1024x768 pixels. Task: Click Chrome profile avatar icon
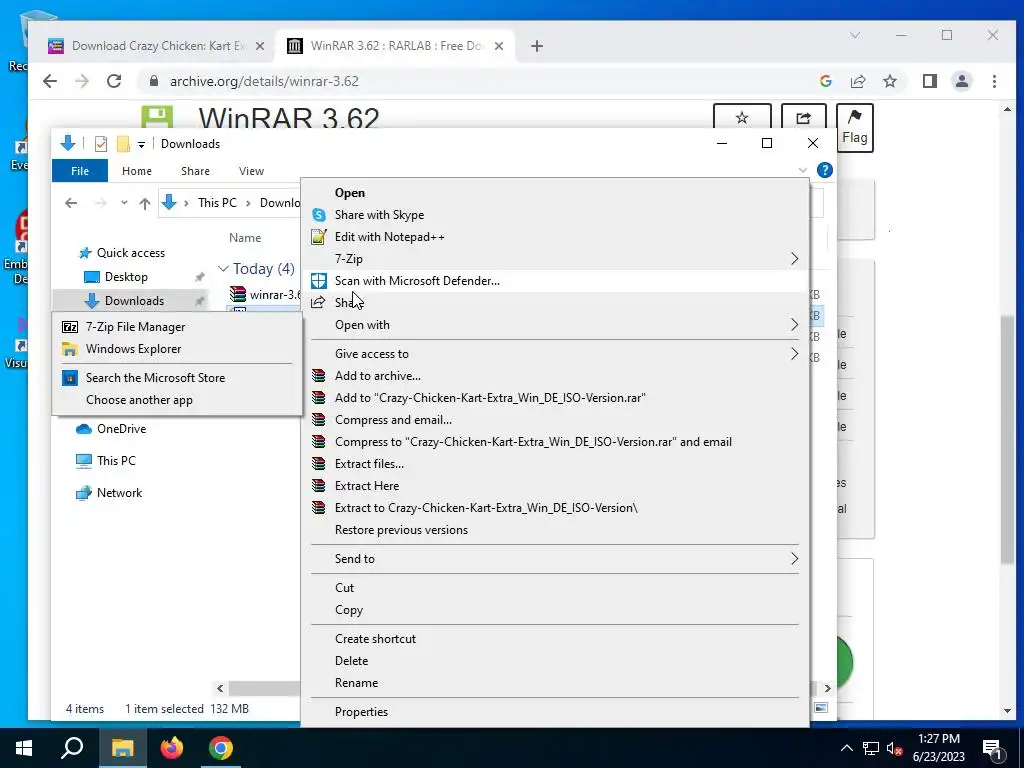click(961, 81)
